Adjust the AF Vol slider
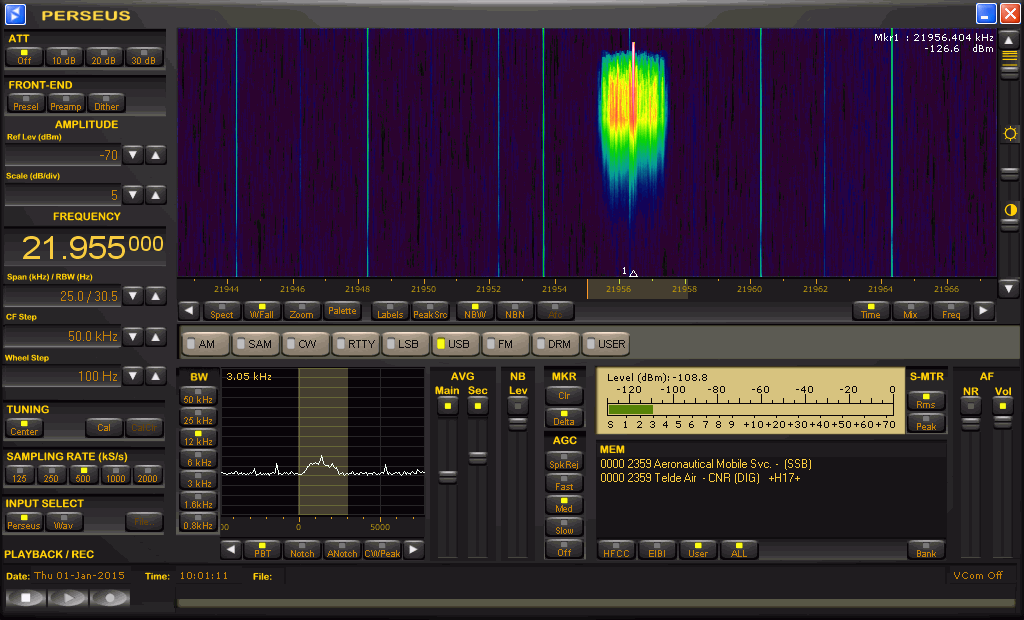This screenshot has width=1024, height=620. coord(1002,424)
